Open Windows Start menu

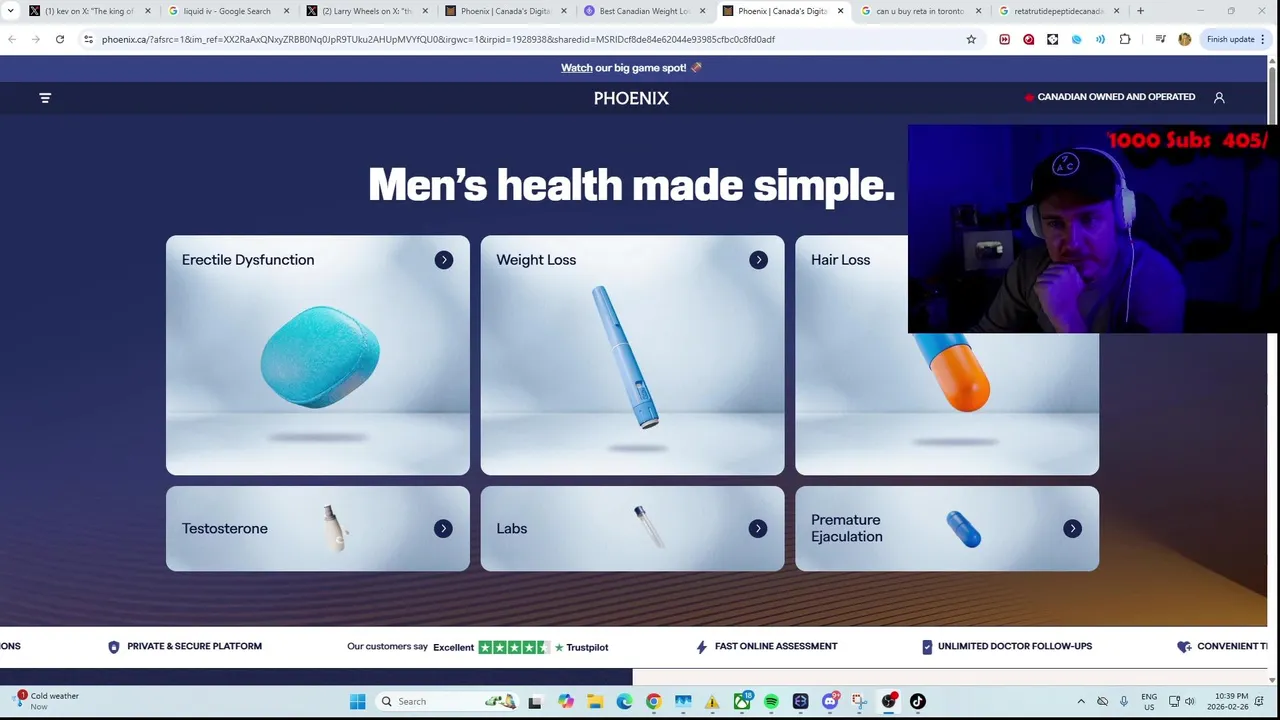[x=357, y=701]
